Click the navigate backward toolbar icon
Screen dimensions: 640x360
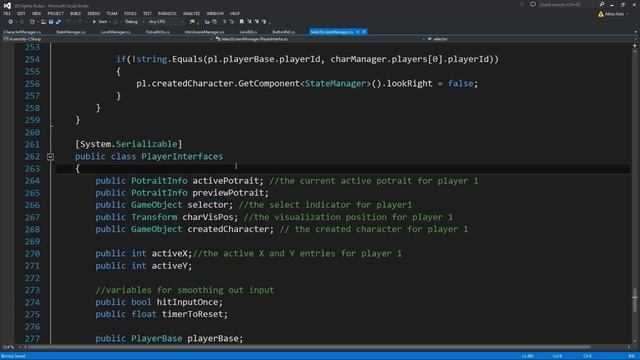pos(11,22)
